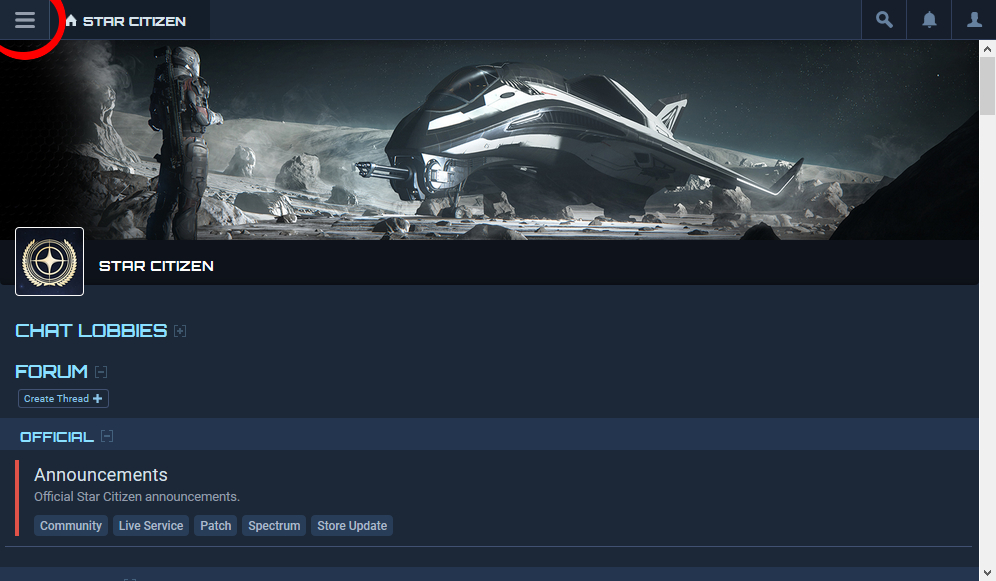Open search with the magnifier icon
This screenshot has height=581, width=996.
(884, 20)
